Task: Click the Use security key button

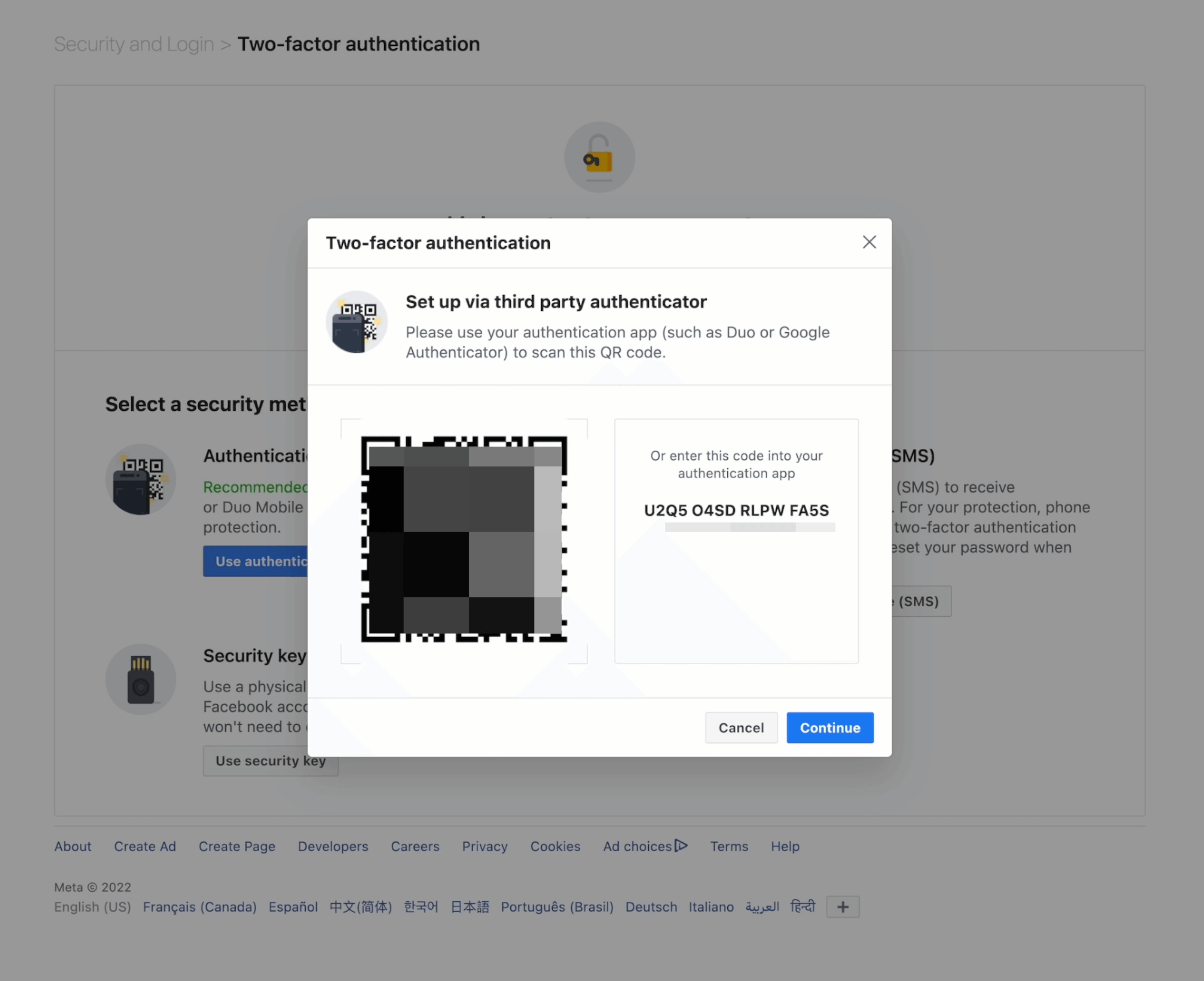Action: (271, 761)
